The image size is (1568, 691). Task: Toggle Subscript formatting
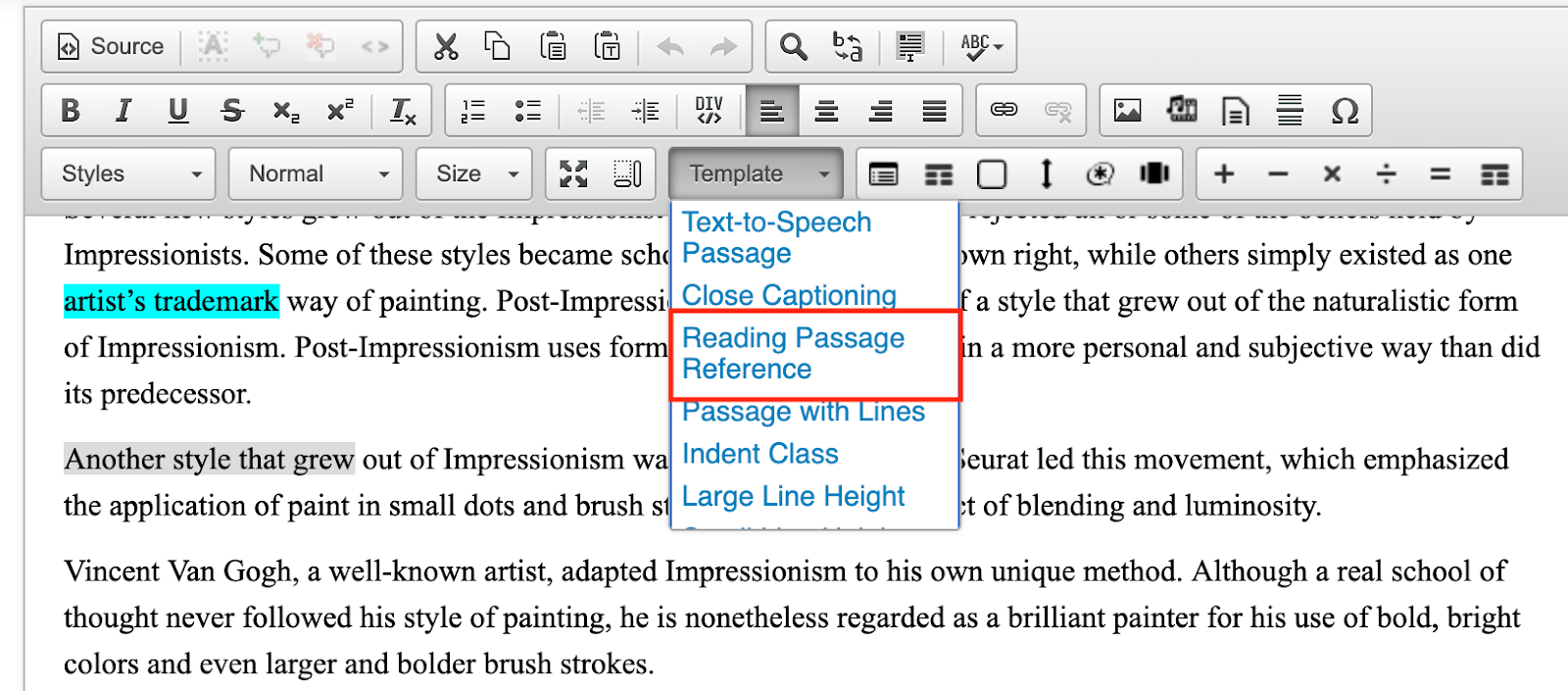click(285, 110)
